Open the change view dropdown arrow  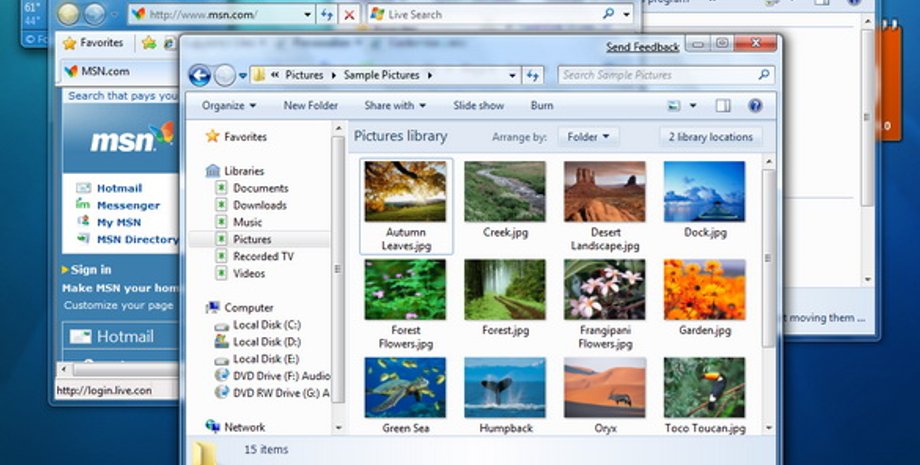[692, 106]
